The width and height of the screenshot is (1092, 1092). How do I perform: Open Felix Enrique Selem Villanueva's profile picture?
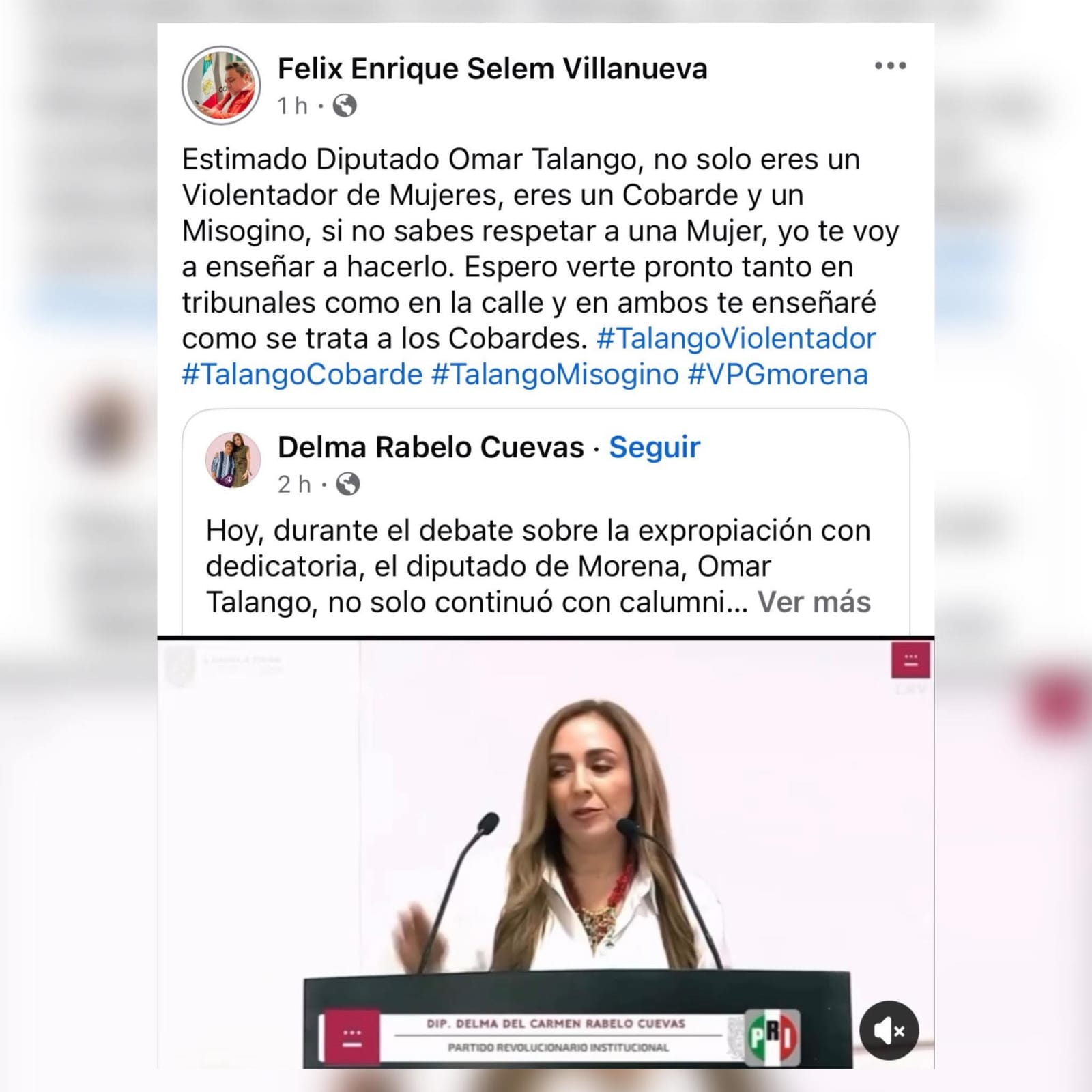pyautogui.click(x=221, y=85)
